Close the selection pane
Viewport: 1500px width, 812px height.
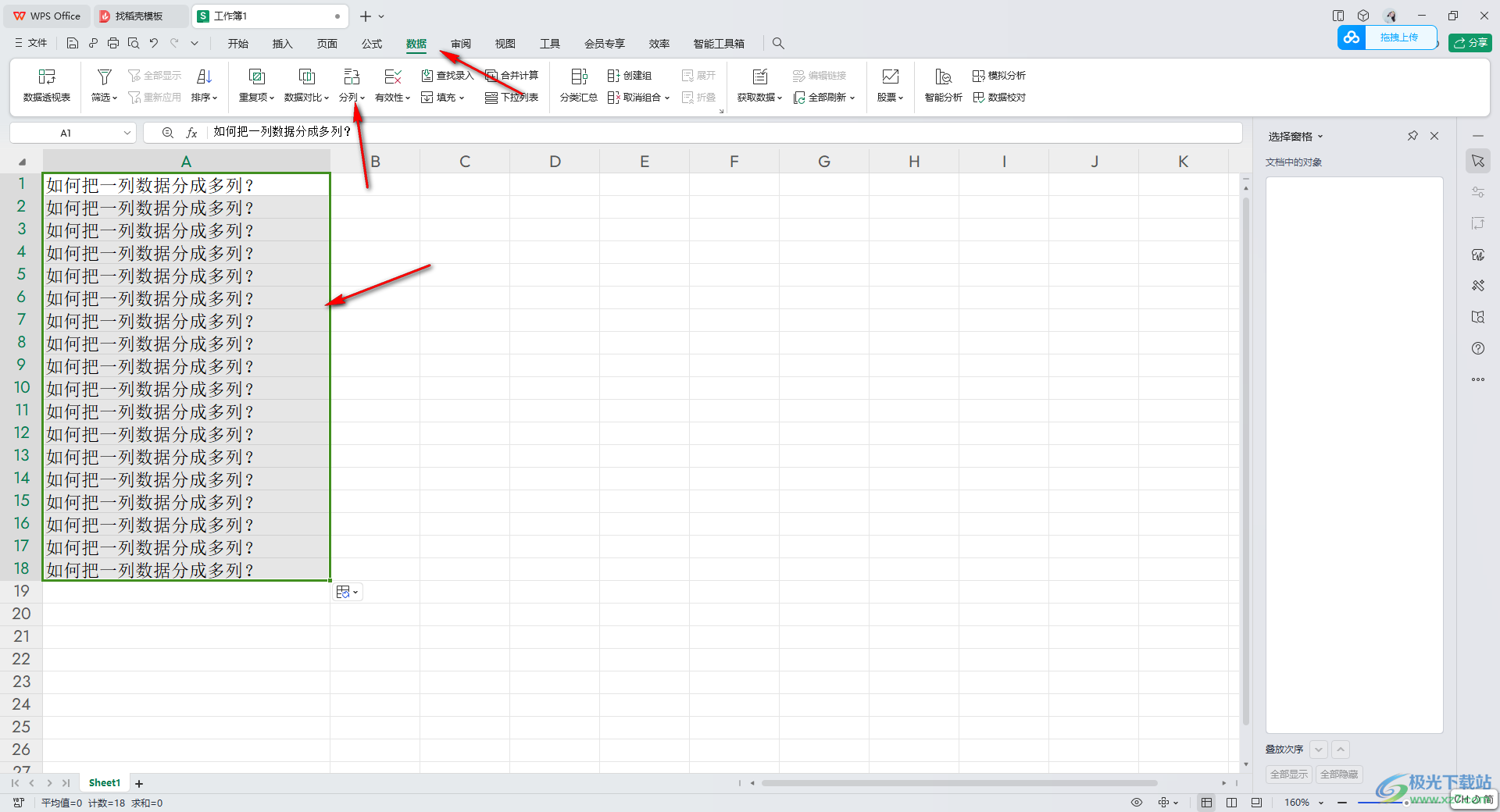point(1434,136)
